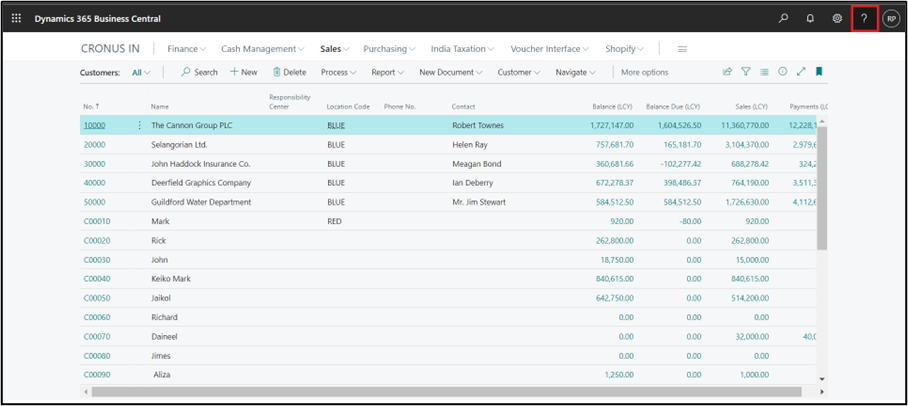Open the app launcher waffle icon
The height and width of the screenshot is (406, 908).
pos(16,19)
